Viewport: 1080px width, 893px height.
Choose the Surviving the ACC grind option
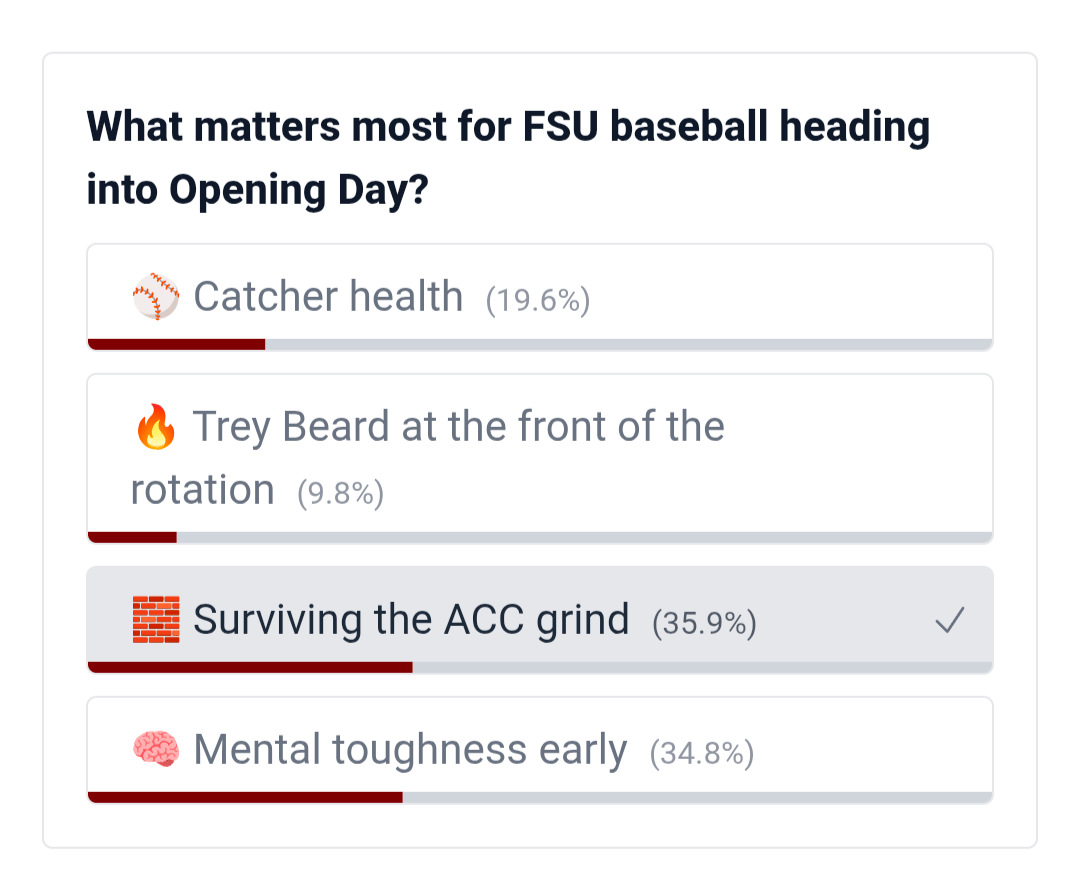point(411,620)
